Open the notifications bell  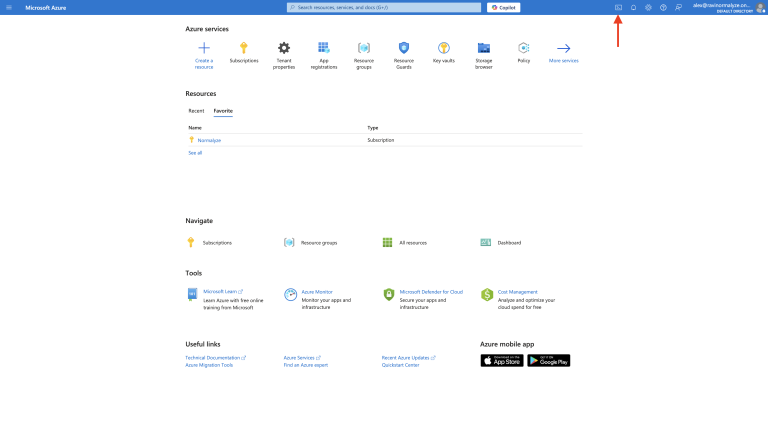(x=633, y=7)
